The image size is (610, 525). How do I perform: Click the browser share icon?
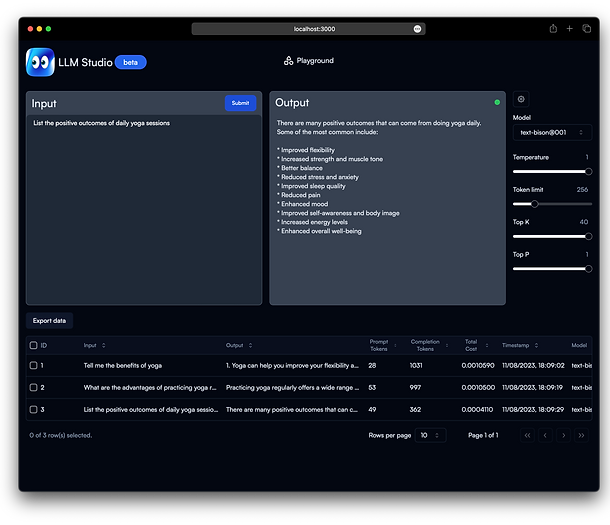553,28
